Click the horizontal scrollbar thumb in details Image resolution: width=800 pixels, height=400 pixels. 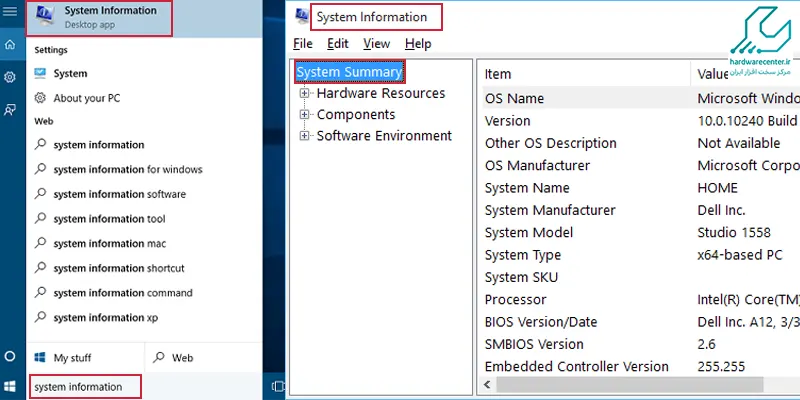629,385
